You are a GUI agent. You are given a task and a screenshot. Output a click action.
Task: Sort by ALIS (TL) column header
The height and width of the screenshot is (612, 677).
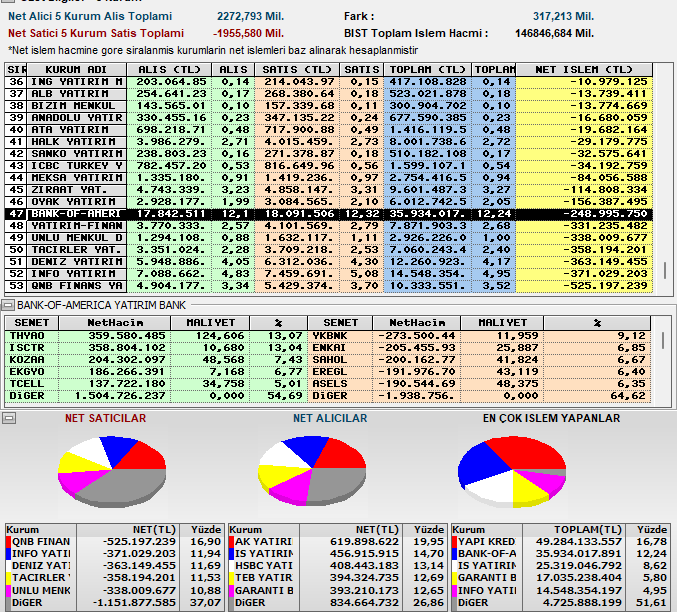[x=169, y=70]
